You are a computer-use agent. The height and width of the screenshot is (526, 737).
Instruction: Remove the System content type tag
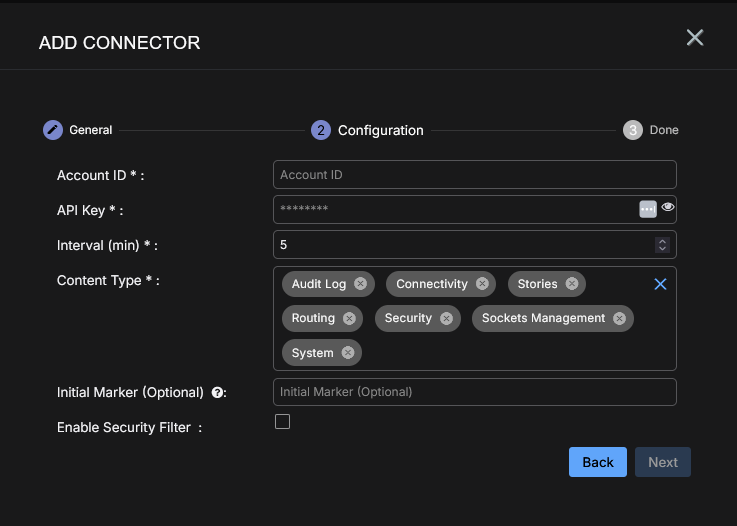tap(348, 353)
